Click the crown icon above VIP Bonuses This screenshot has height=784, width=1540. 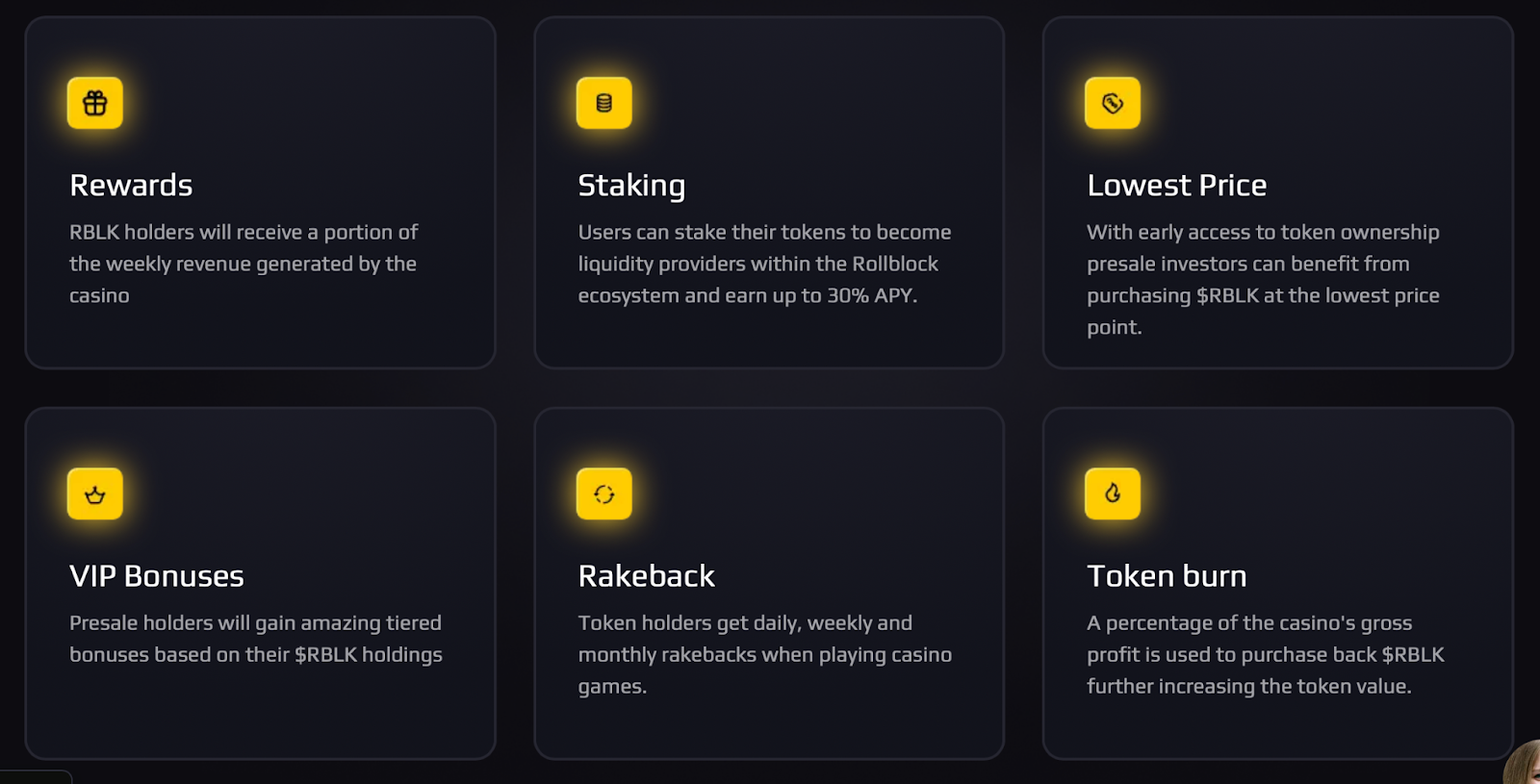point(95,493)
